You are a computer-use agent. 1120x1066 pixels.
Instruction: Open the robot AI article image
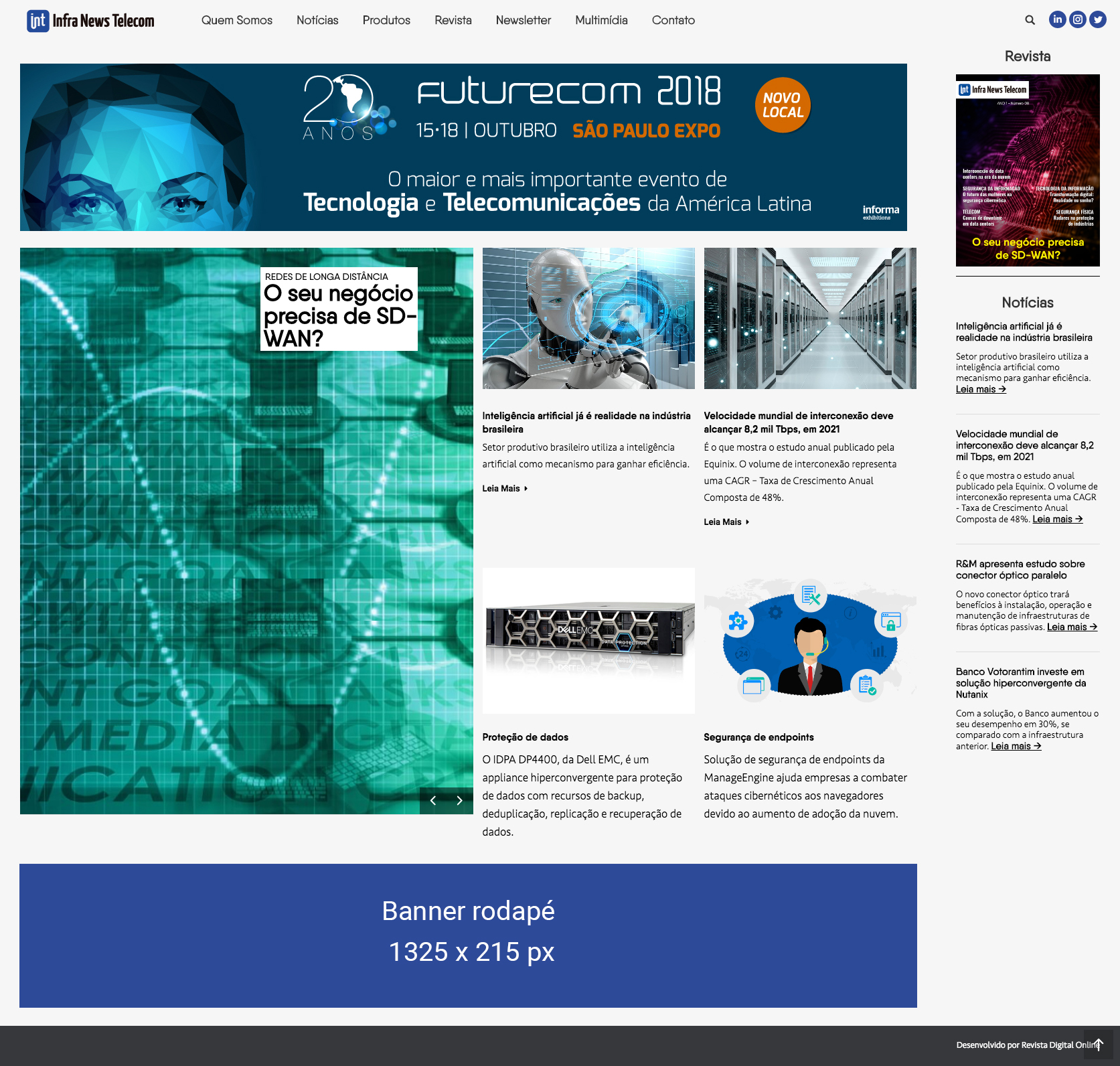[x=588, y=318]
